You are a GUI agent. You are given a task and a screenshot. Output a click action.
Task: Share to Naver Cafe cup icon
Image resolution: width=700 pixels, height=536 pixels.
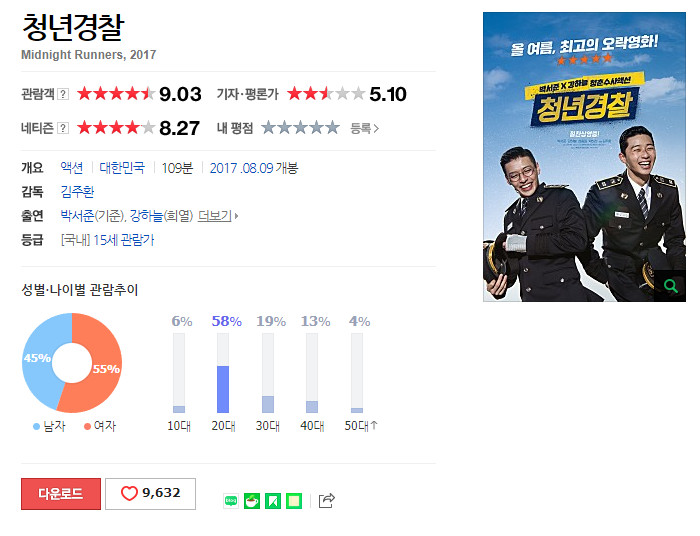click(252, 501)
